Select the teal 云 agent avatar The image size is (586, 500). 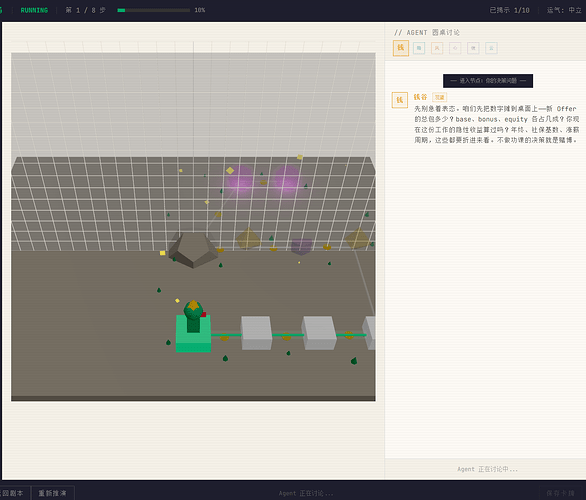491,48
